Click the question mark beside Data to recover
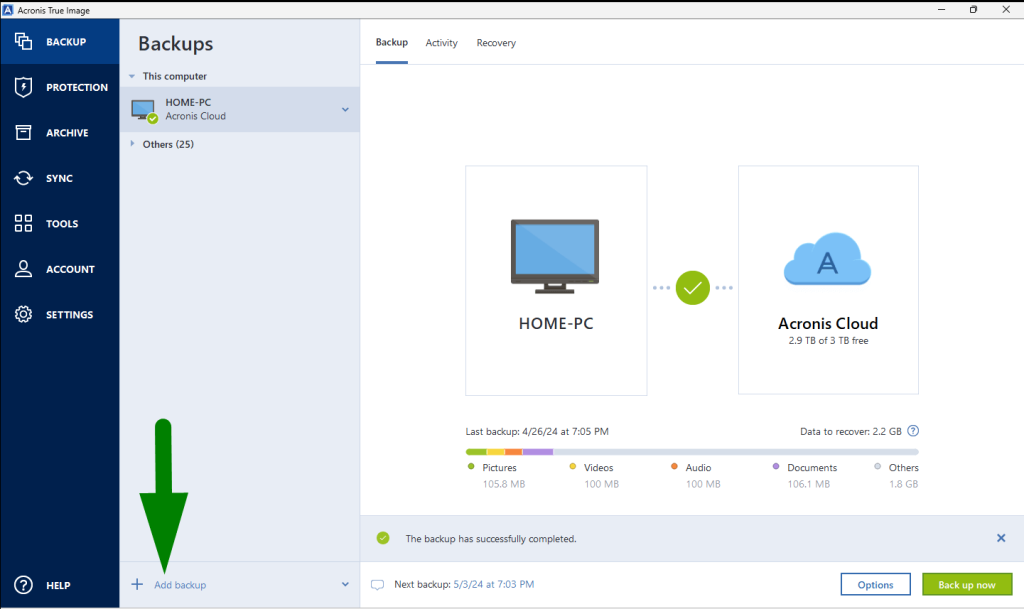Viewport: 1024px width, 609px height. (x=912, y=431)
